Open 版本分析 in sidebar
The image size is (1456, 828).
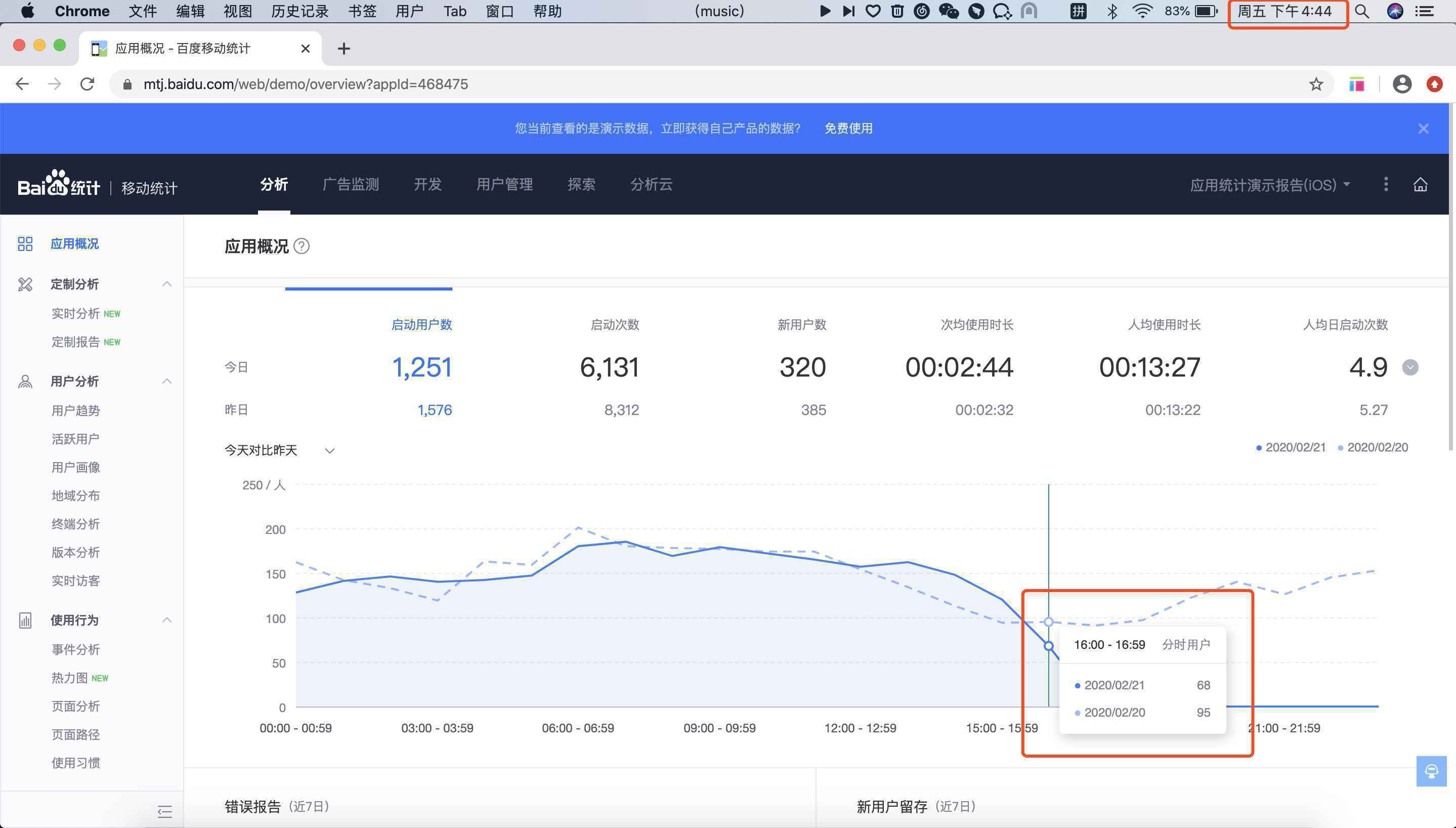pos(75,553)
